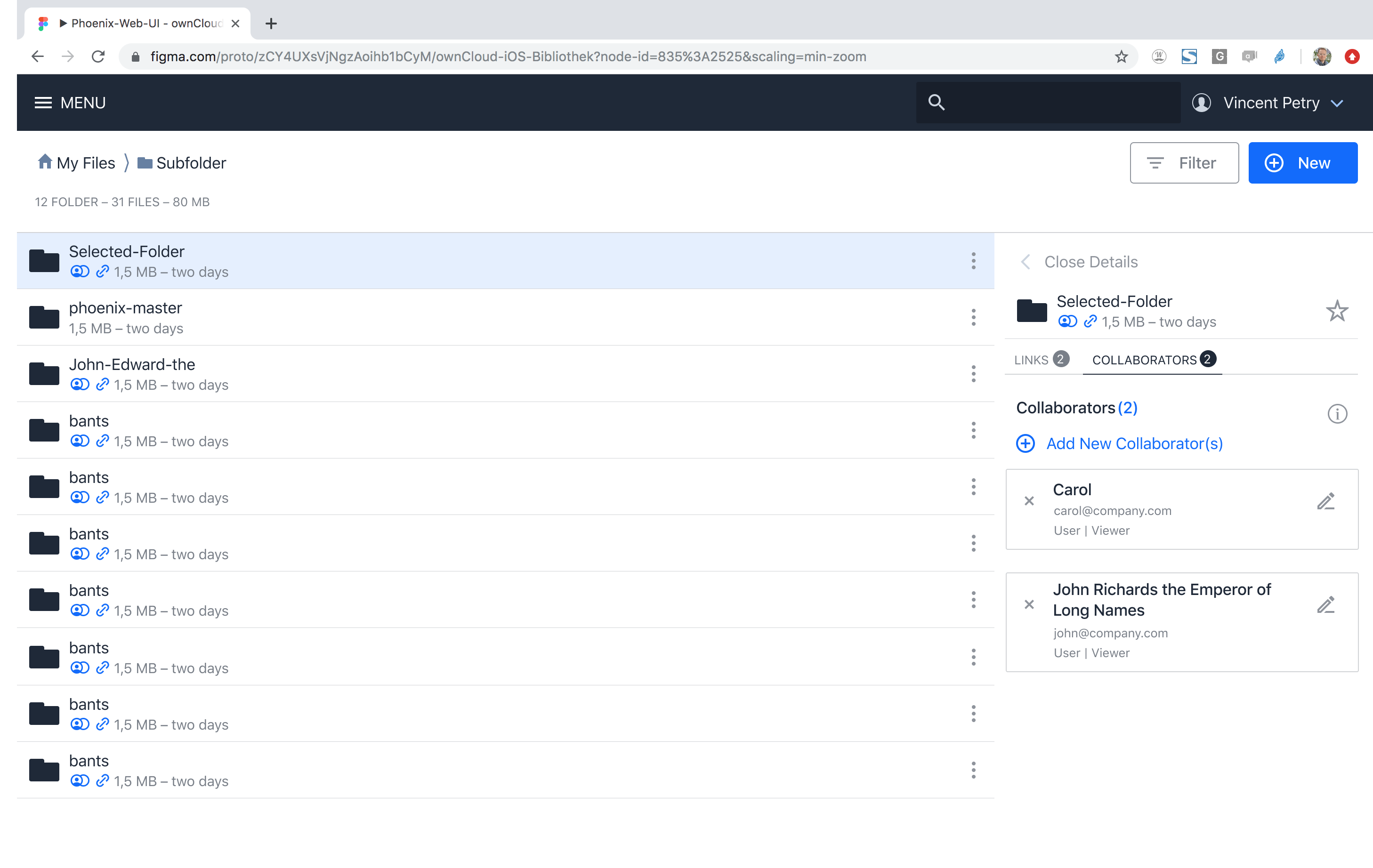Click the Selected-Folder folder icon in list
Screen dimensions: 1373x868
[44, 261]
